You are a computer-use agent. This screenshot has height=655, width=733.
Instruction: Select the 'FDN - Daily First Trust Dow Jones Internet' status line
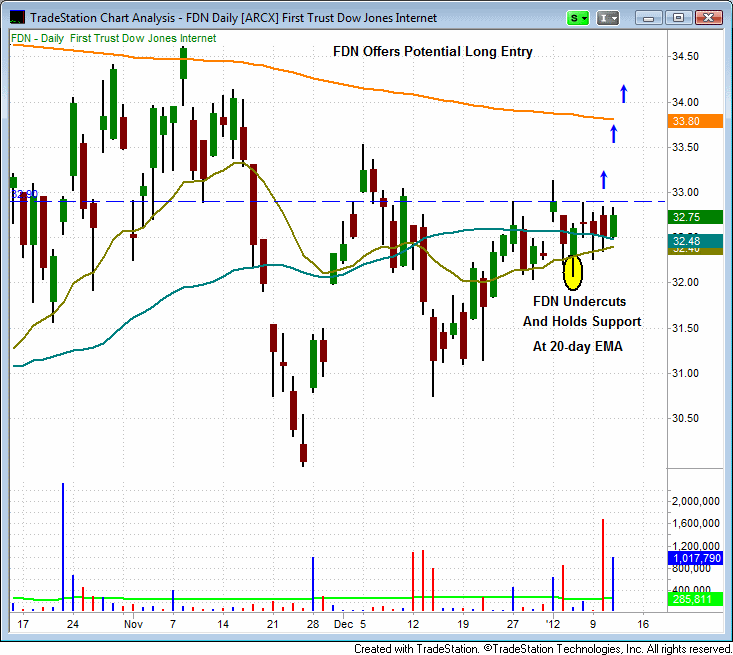pyautogui.click(x=114, y=38)
